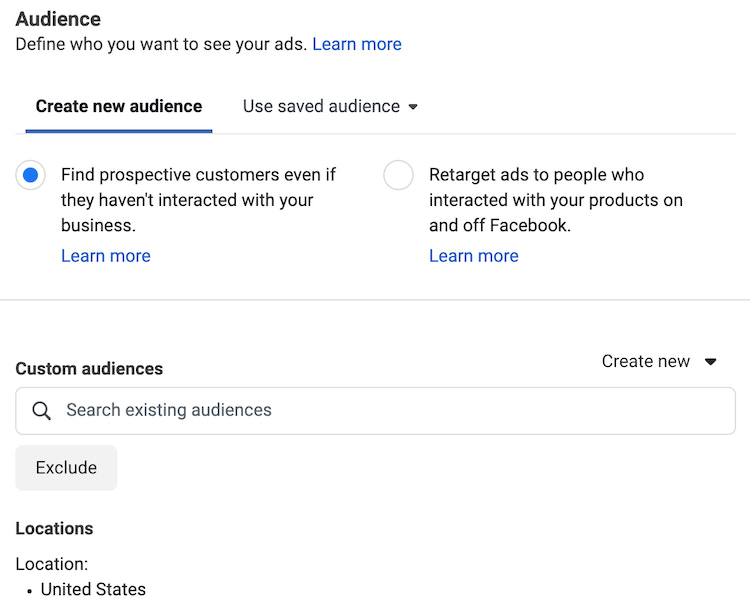The image size is (750, 610).
Task: Expand the Use saved audience menu
Action: [x=330, y=107]
